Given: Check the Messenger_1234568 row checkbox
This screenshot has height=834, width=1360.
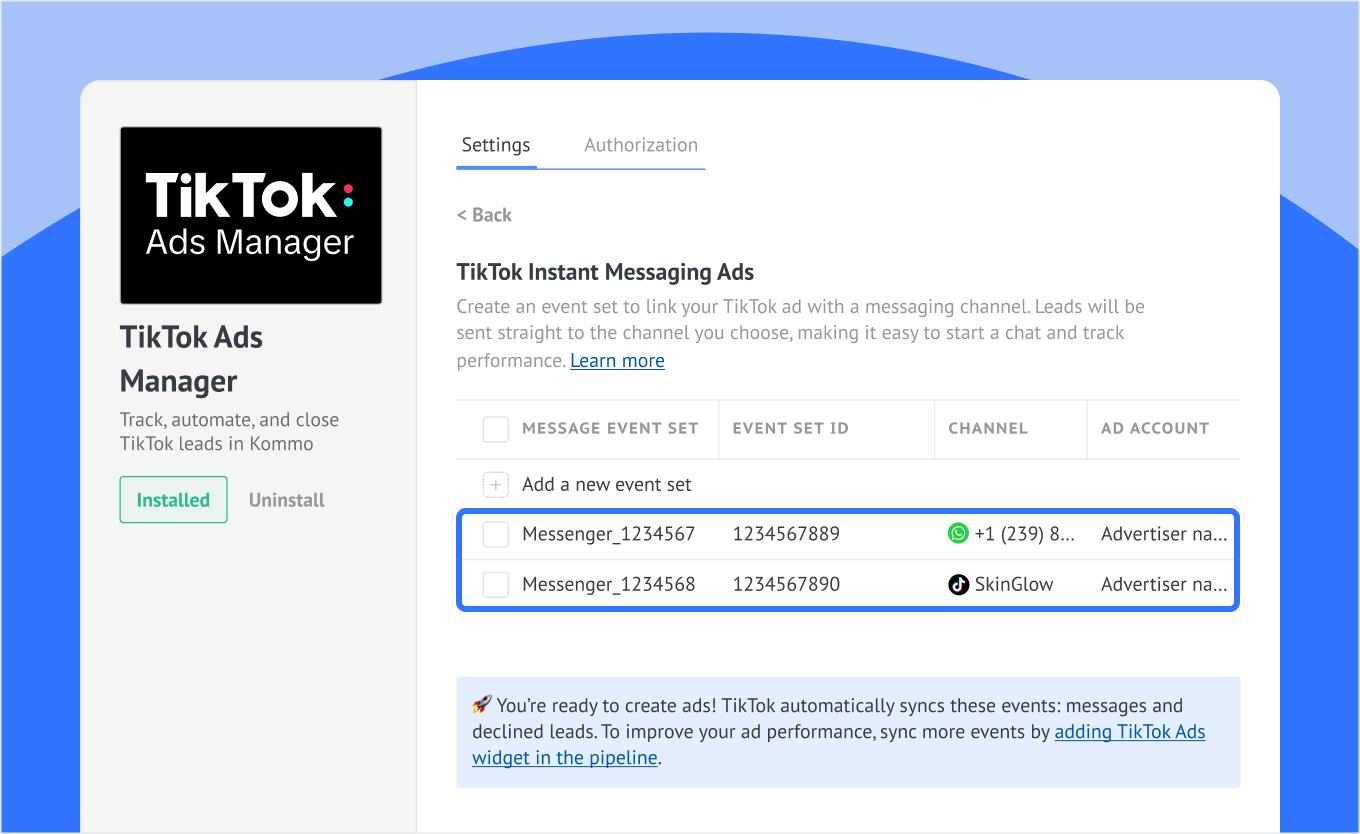Looking at the screenshot, I should (x=495, y=584).
